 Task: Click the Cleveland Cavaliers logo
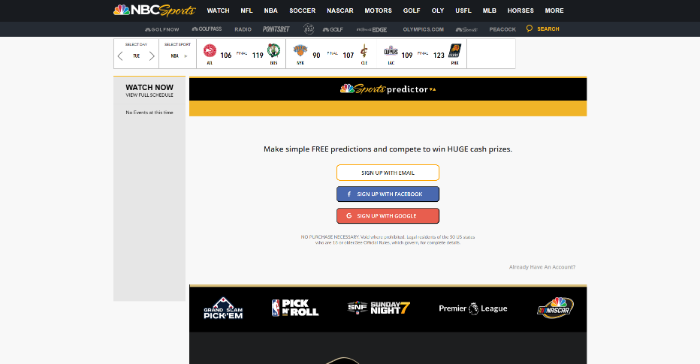[x=364, y=51]
